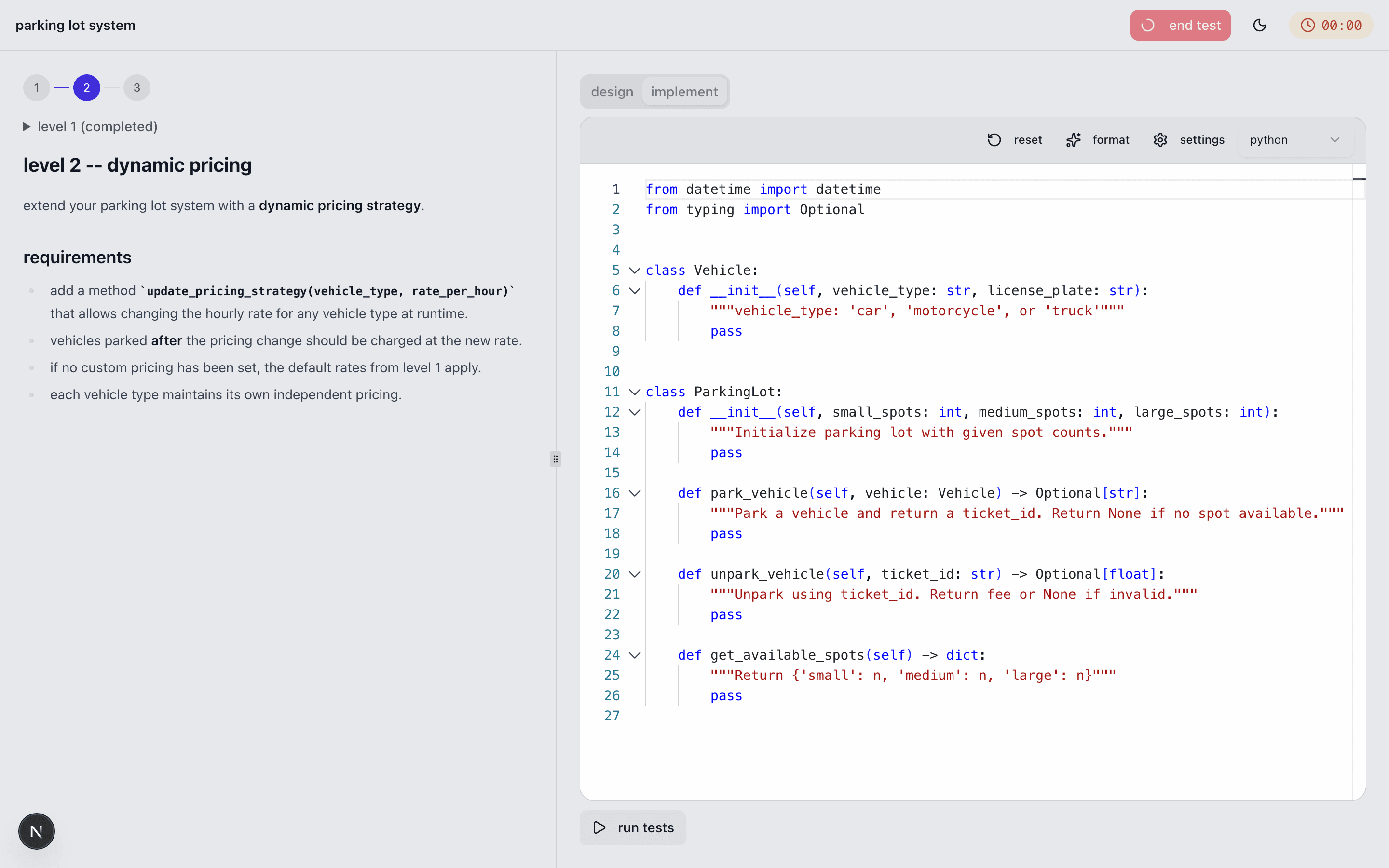Click 'from datetime import datetime' line
The width and height of the screenshot is (1389, 868).
(763, 190)
